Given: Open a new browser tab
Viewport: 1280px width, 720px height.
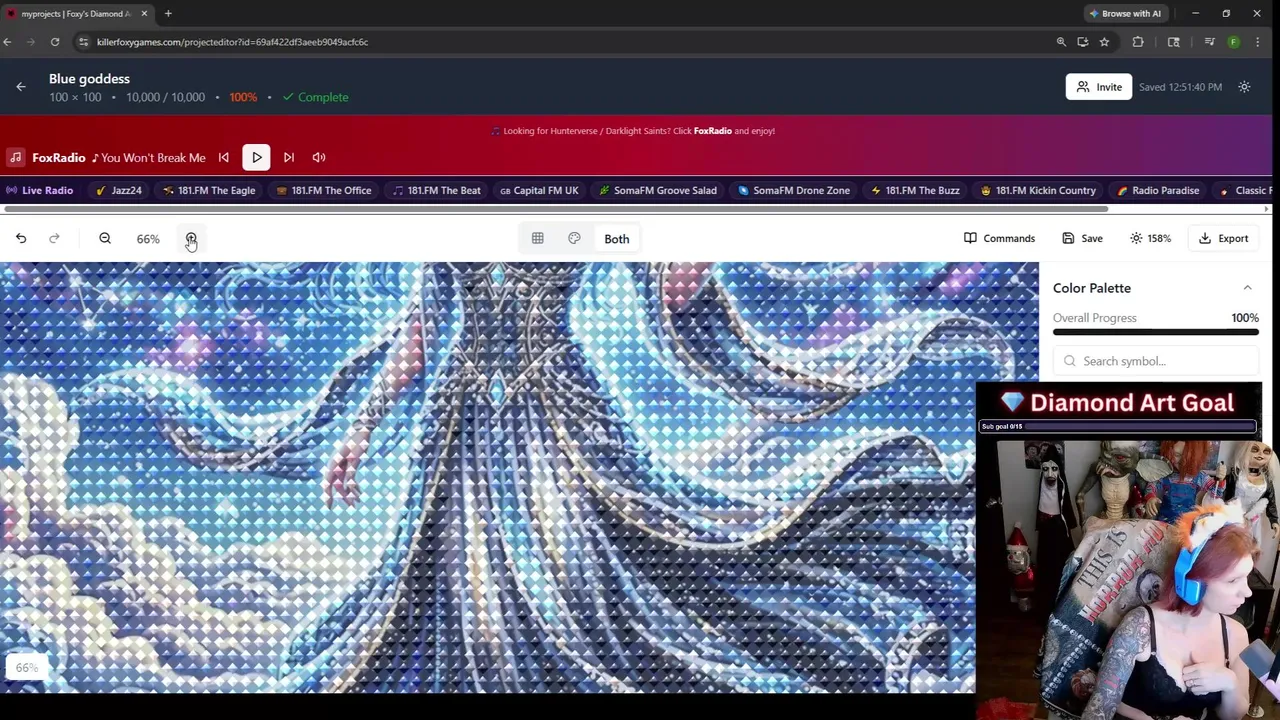Looking at the screenshot, I should click(168, 14).
